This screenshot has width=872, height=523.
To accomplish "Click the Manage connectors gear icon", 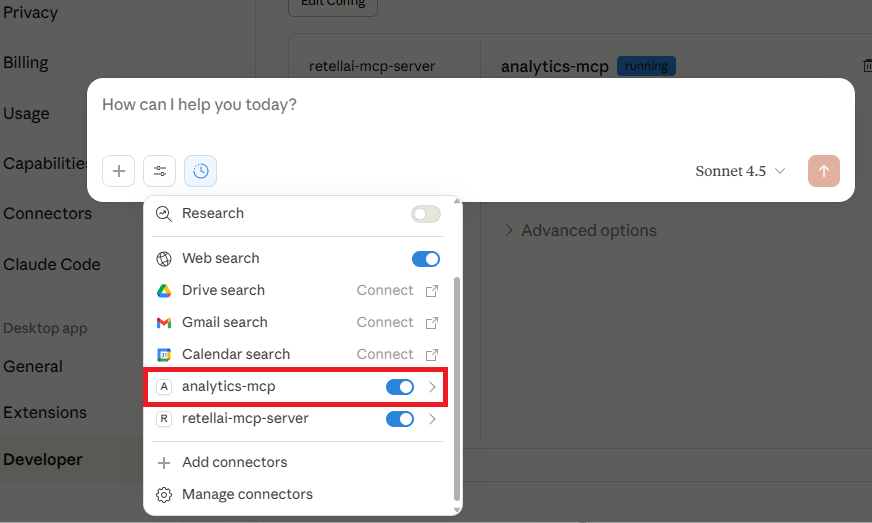I will (164, 495).
